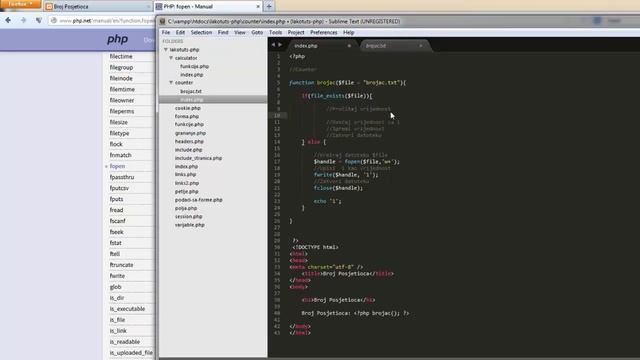The width and height of the screenshot is (640, 360).
Task: Click the site identity globe icon in address bar
Action: click(x=54, y=20)
